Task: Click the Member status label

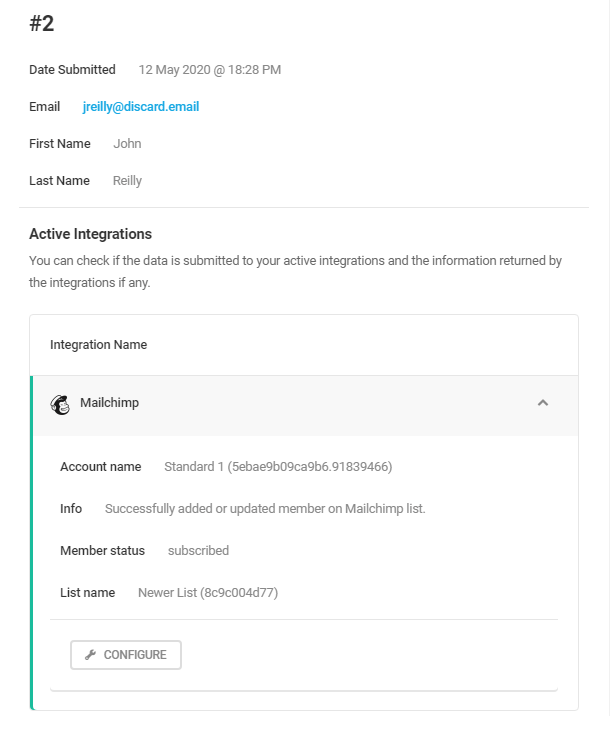Action: [x=102, y=551]
